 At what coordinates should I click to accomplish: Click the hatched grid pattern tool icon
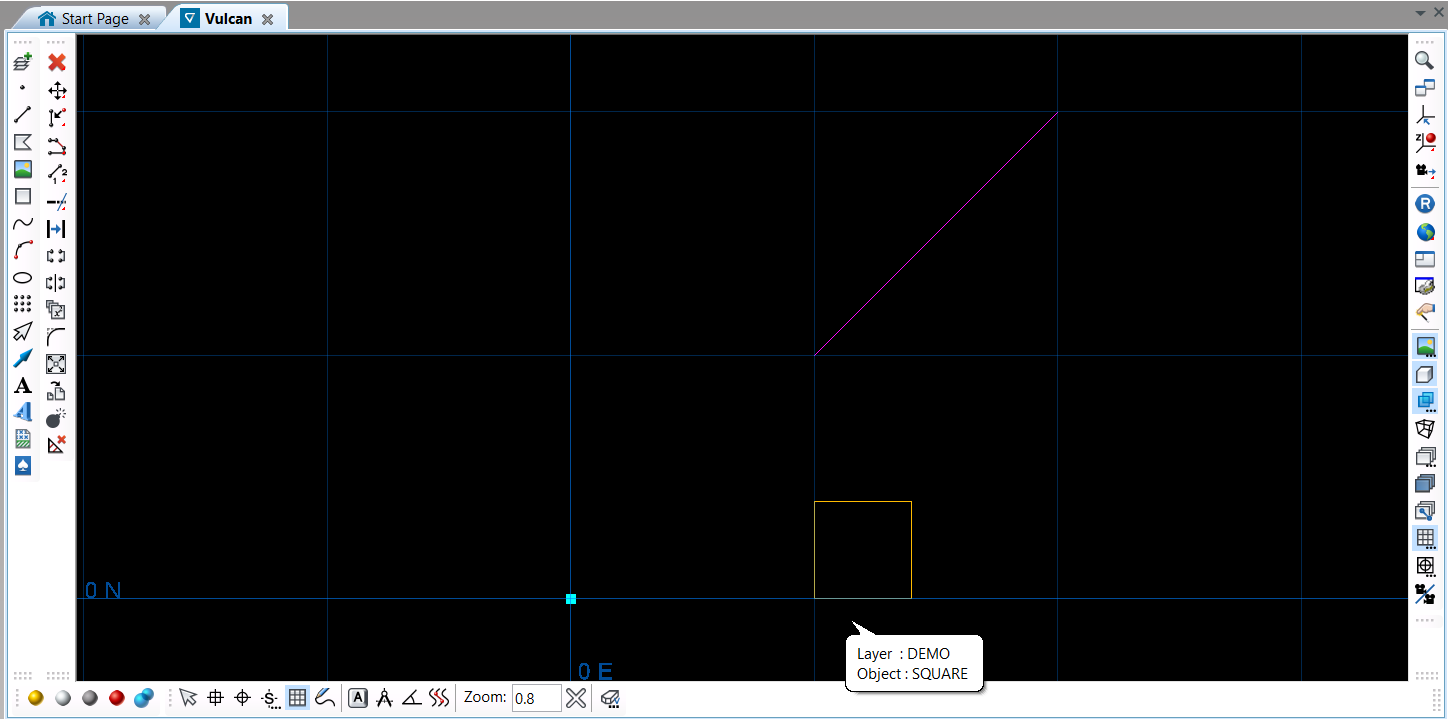(23, 439)
